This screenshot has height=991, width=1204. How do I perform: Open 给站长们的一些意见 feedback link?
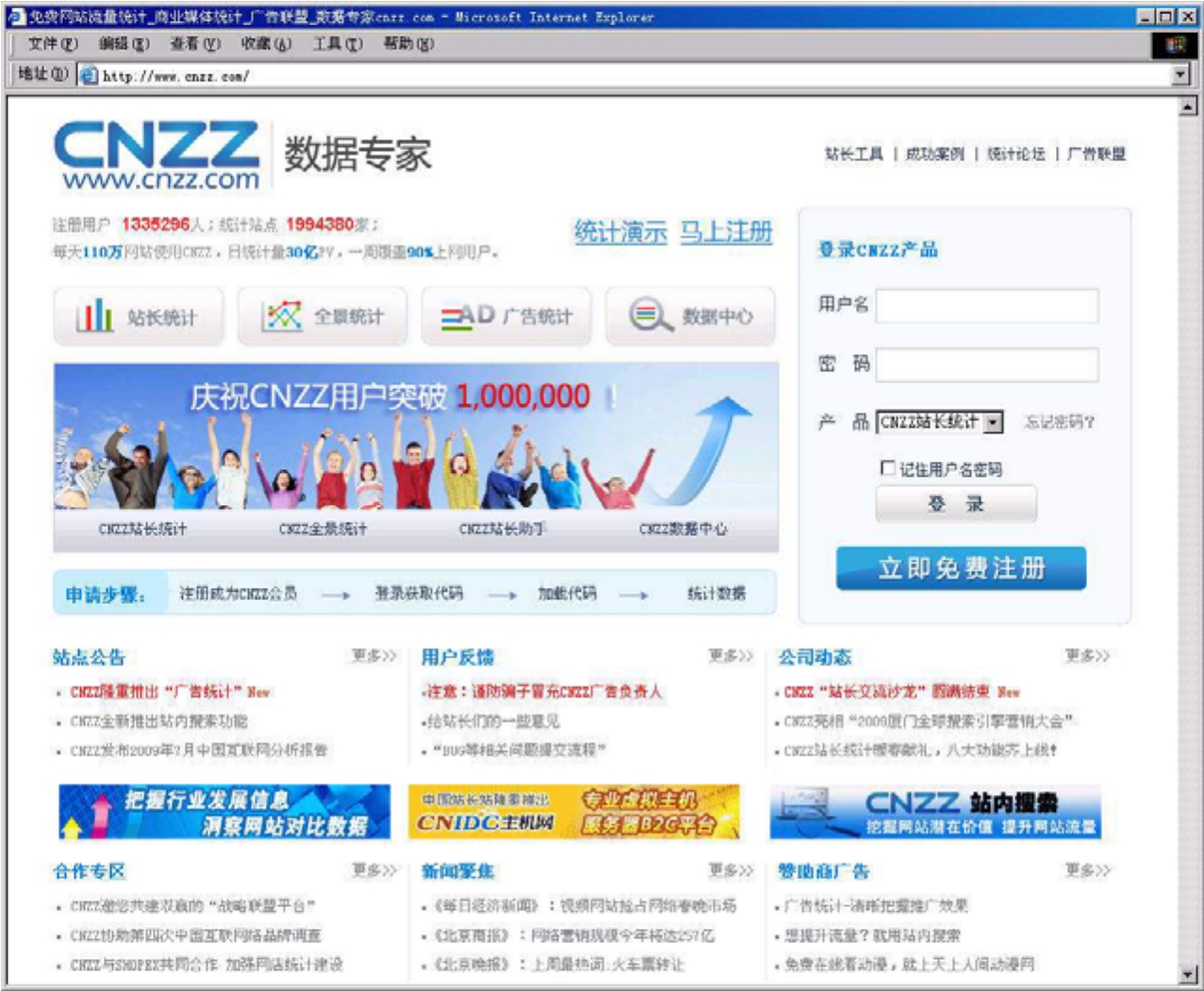coord(493,722)
